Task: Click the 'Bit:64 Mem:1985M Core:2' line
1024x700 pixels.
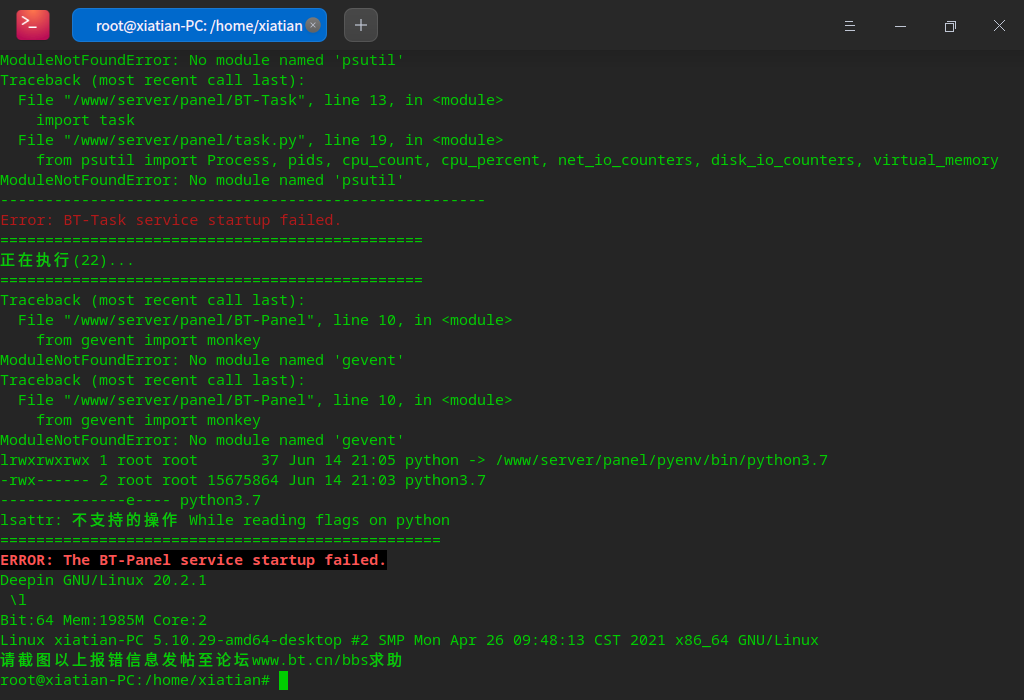Action: [x=103, y=620]
